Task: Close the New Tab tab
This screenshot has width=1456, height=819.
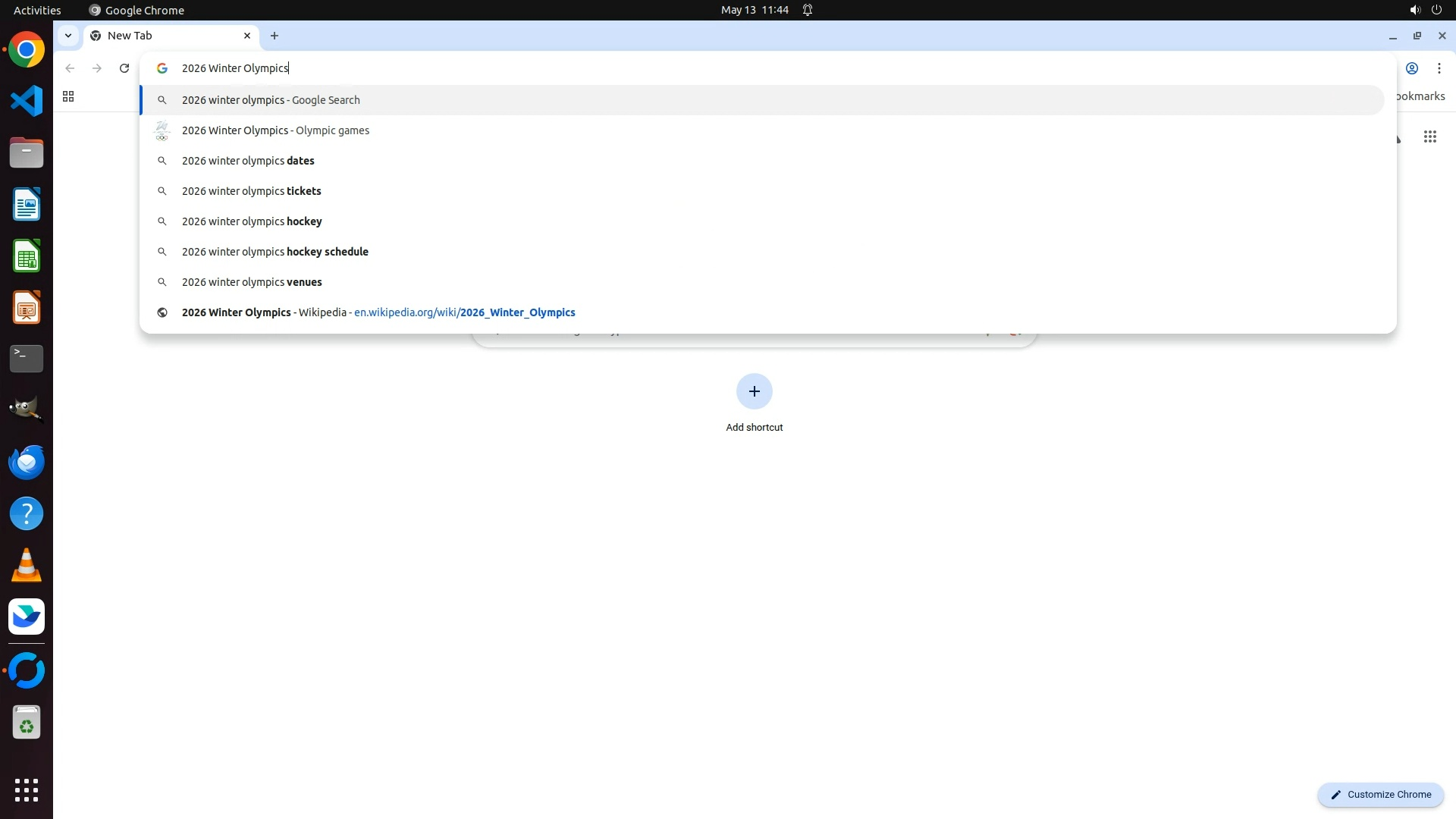Action: (x=247, y=36)
